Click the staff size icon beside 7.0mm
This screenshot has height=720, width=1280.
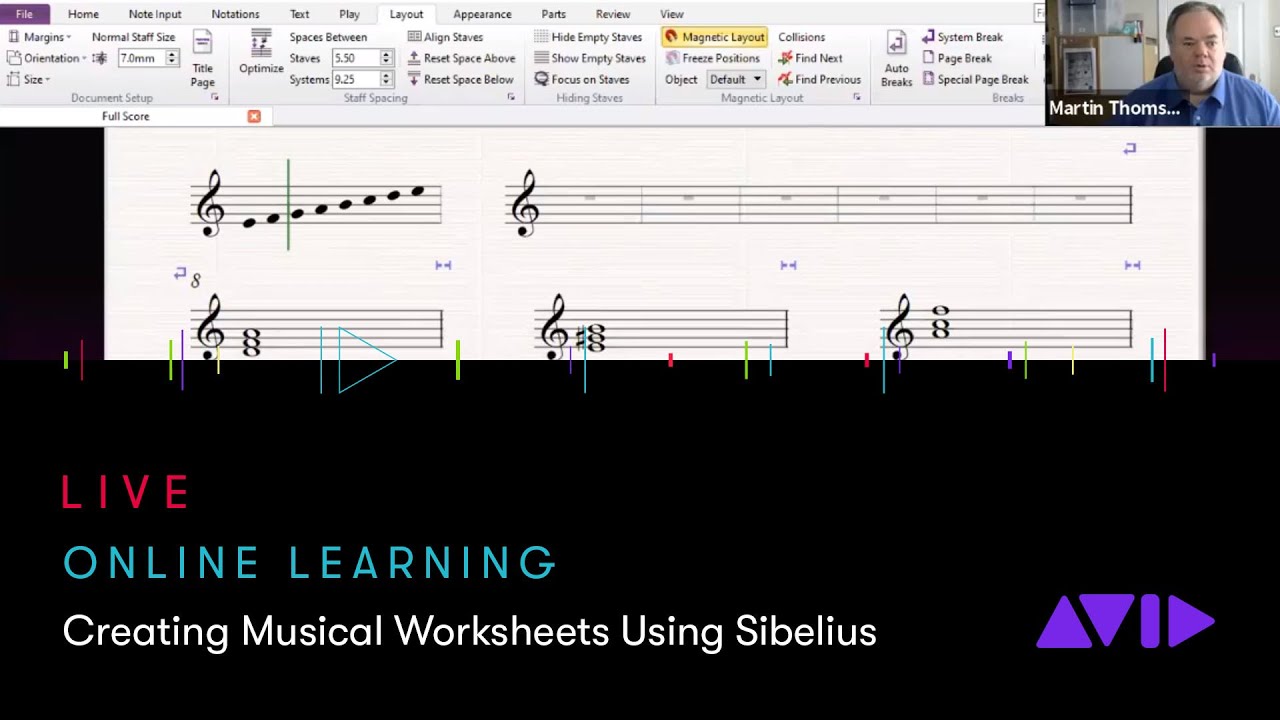tap(100, 58)
